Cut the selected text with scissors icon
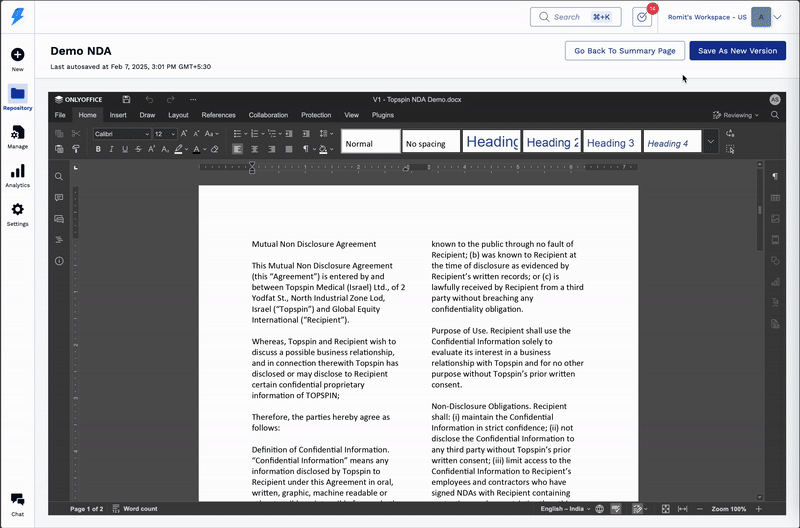800x528 pixels. (x=76, y=134)
